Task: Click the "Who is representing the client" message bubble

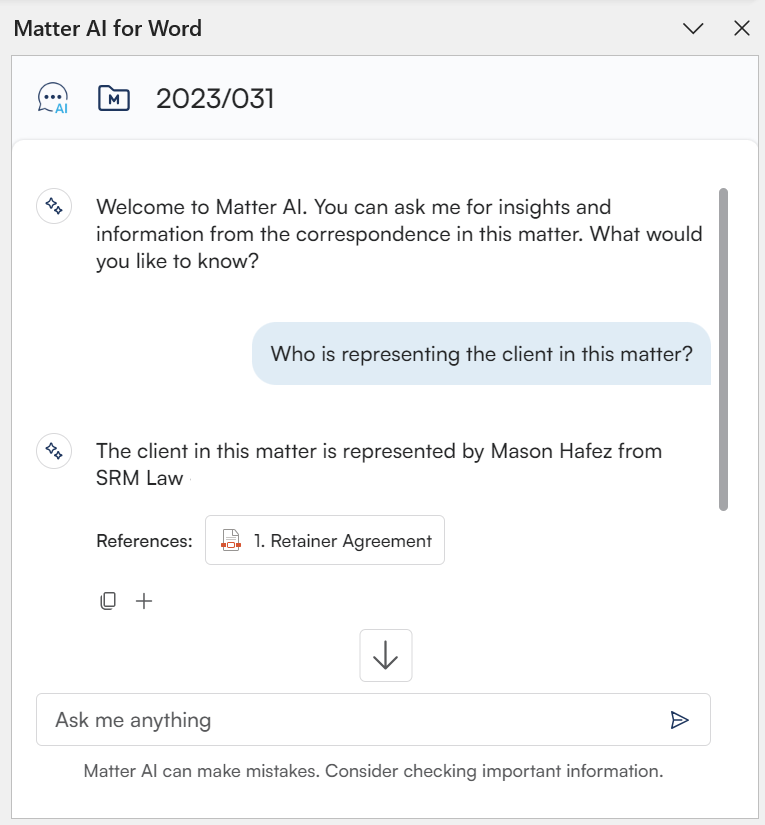Action: pos(481,354)
